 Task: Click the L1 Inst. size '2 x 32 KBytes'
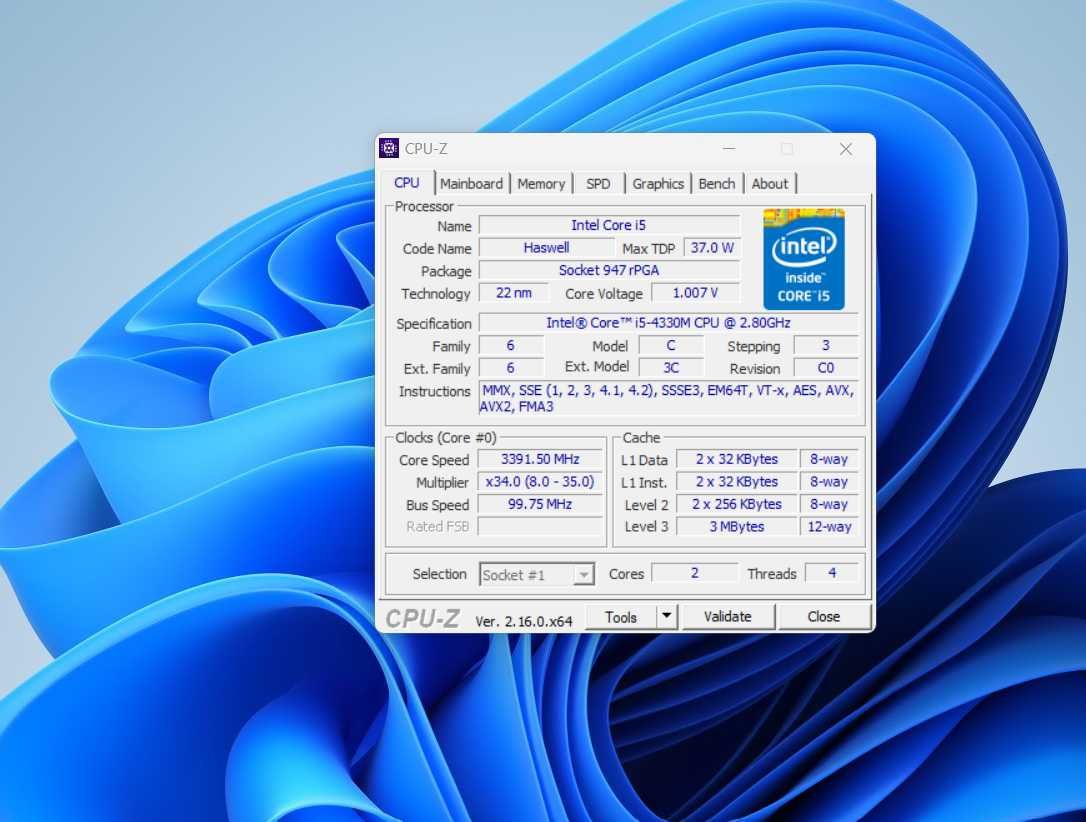click(737, 482)
